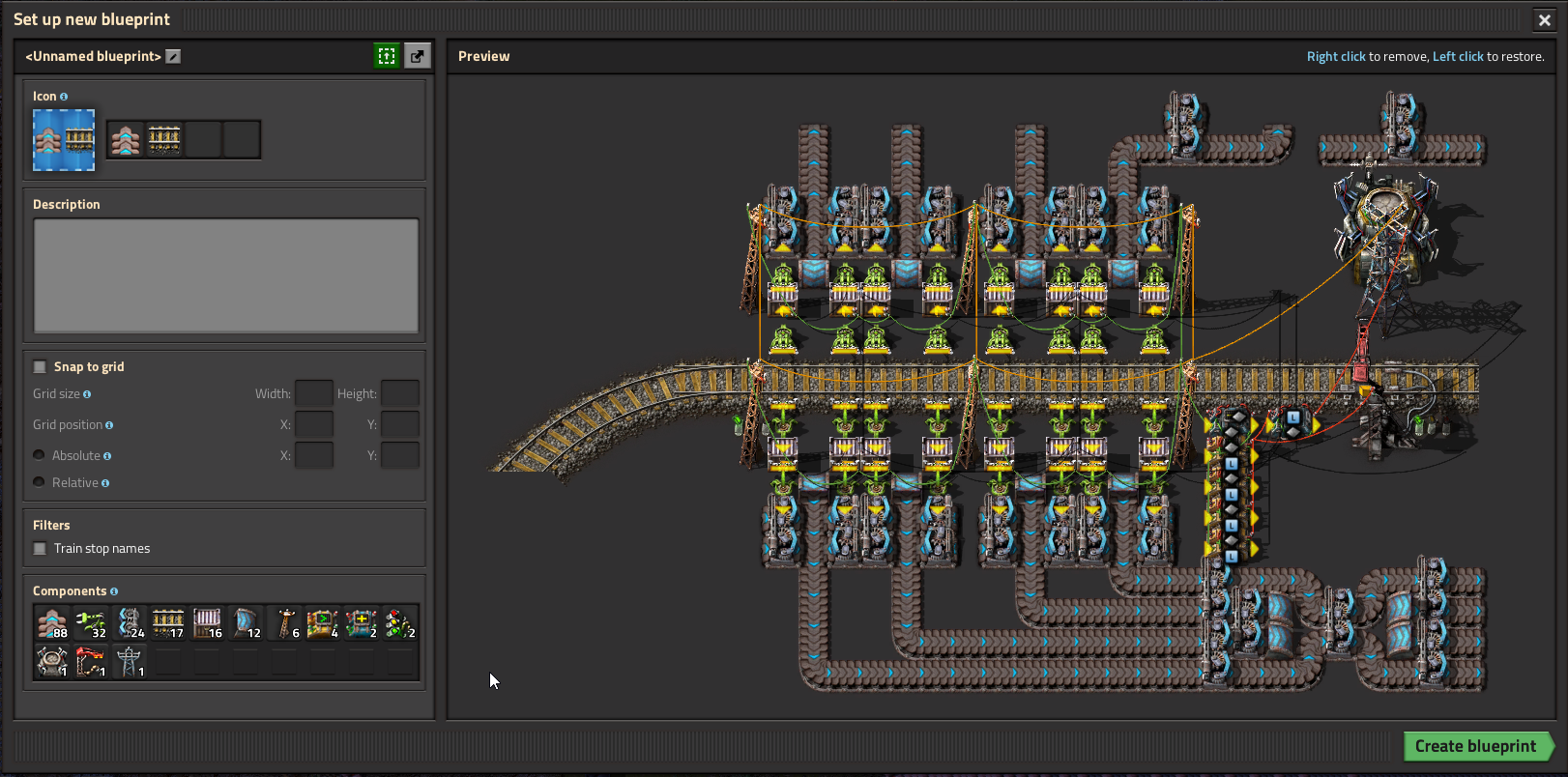Screen dimensions: 1568x777
Task: Click the grid size Width field
Action: pos(313,394)
